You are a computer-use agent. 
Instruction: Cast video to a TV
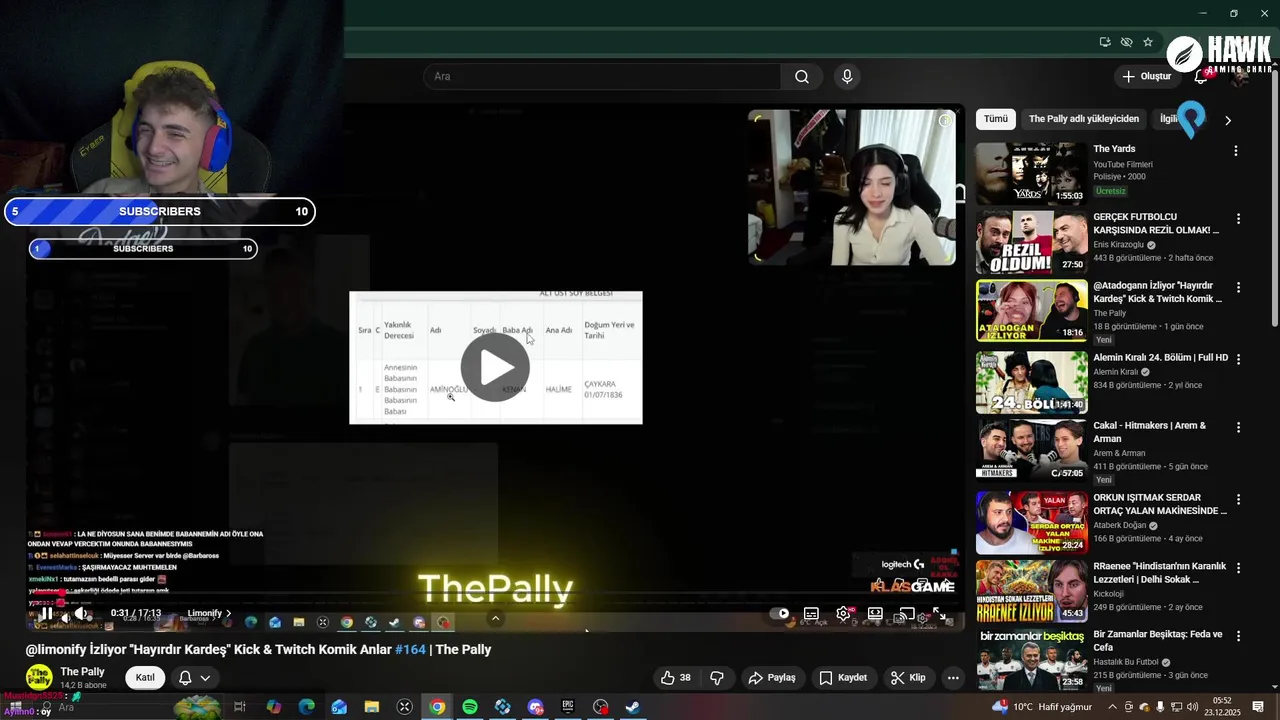[x=907, y=614]
